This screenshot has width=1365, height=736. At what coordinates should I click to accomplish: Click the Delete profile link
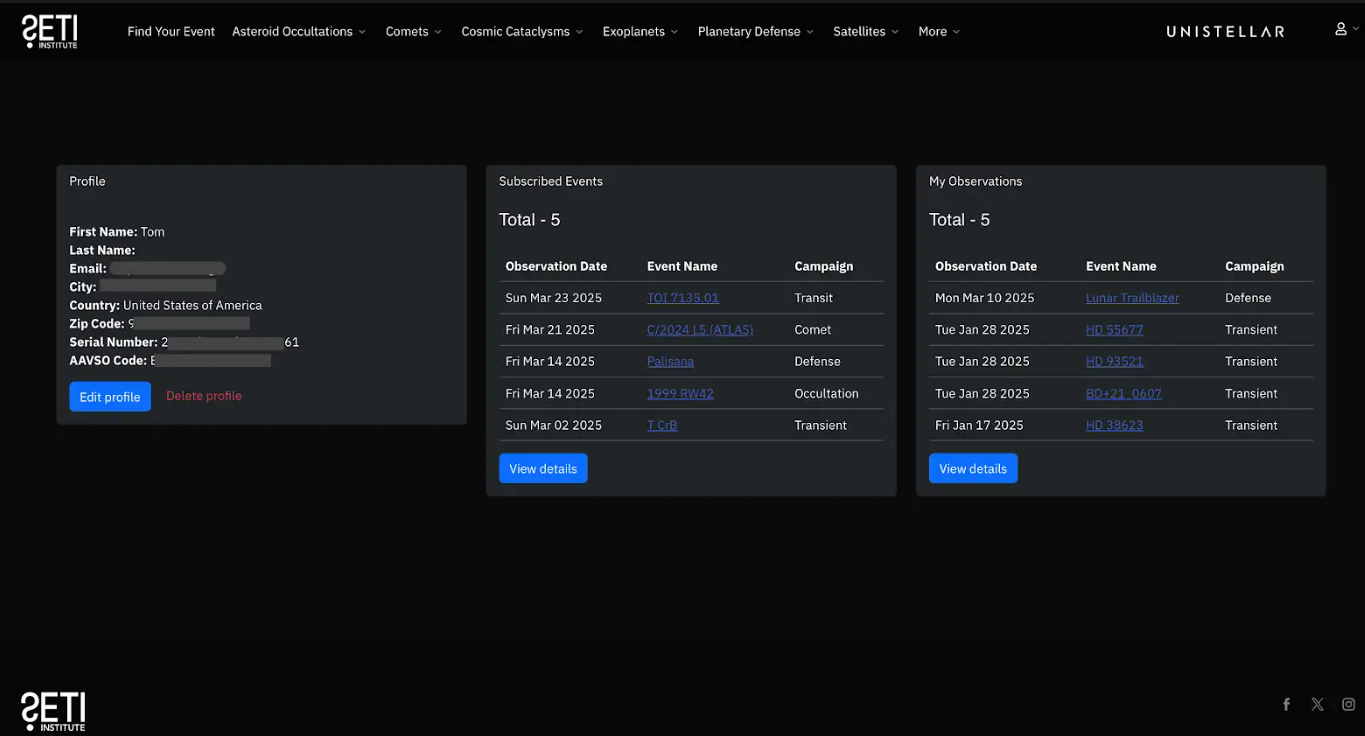click(204, 396)
